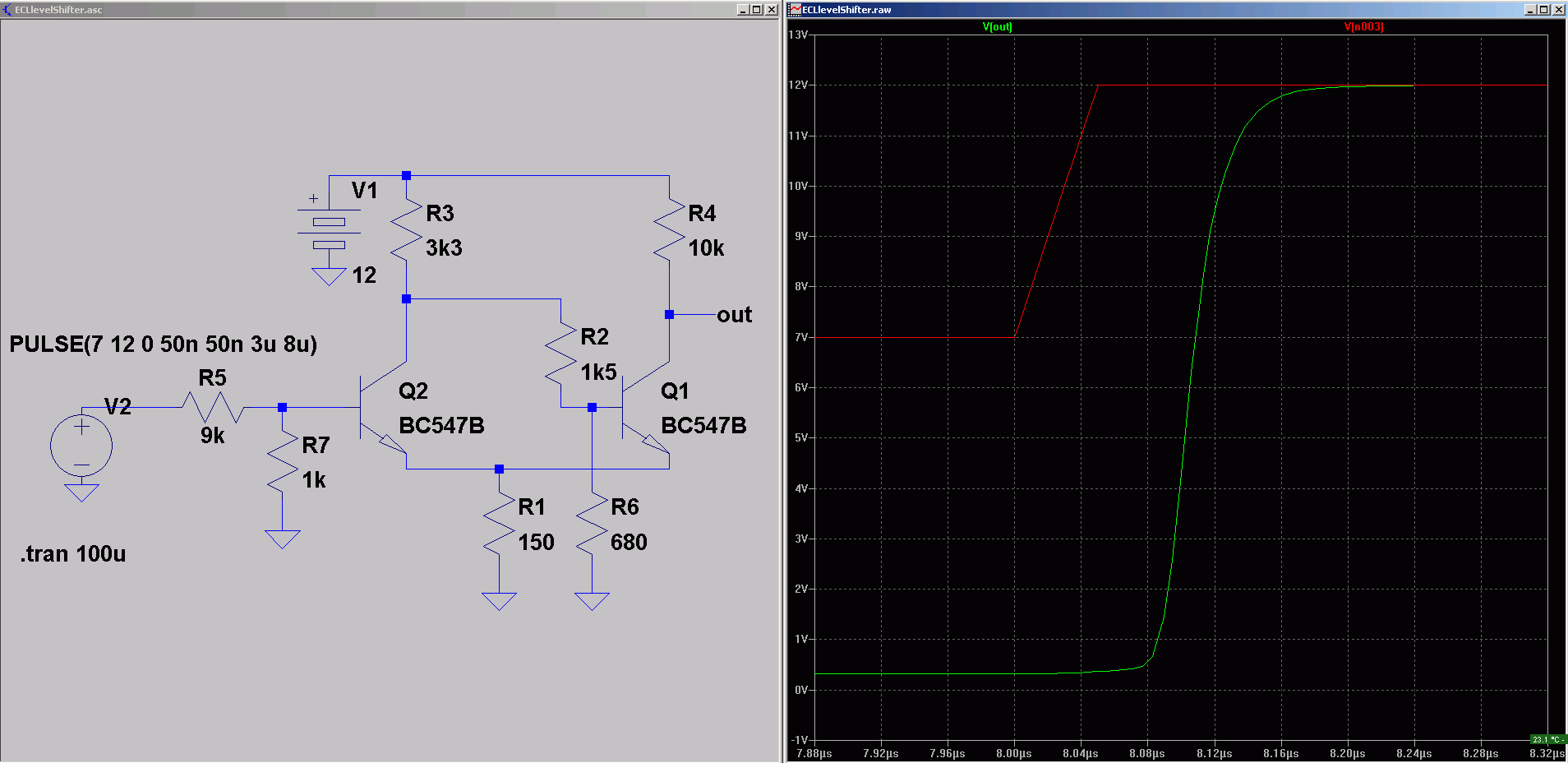Click the PULSE source value text
1568x763 pixels.
tap(163, 344)
